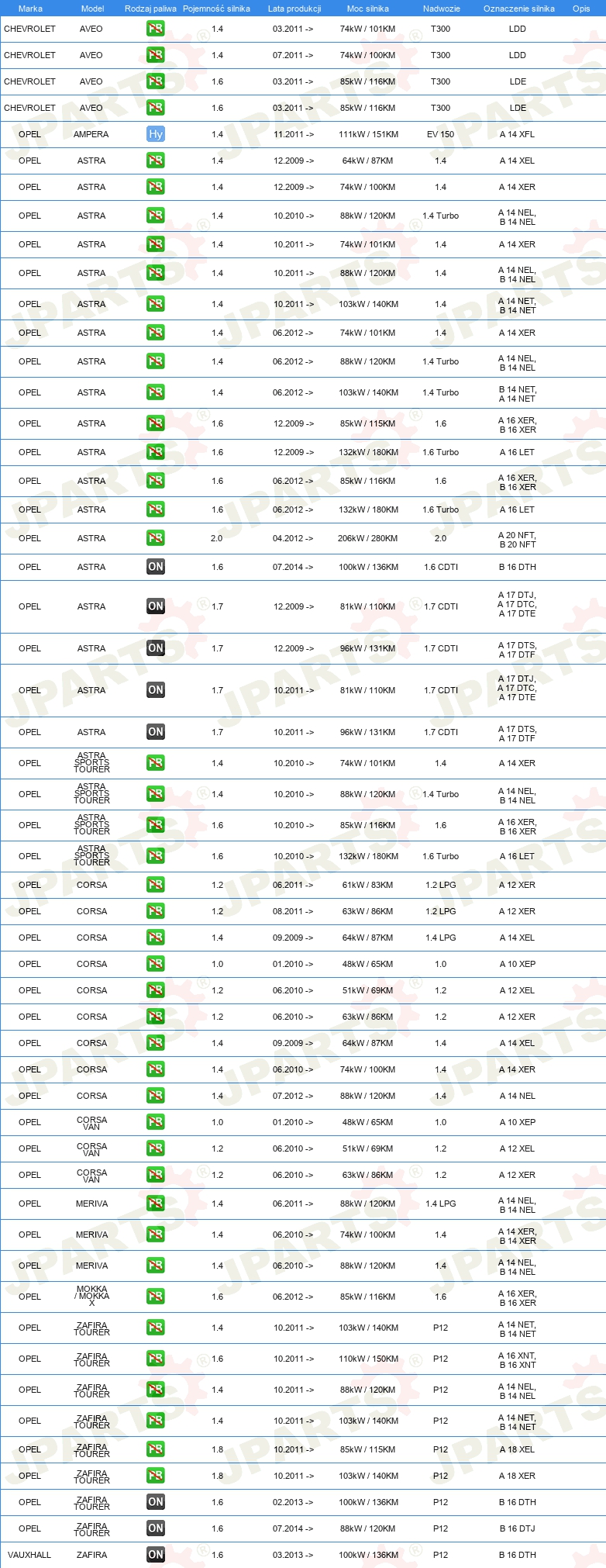
Task: Click petrol icon in Corsa 74kW/100KM row
Action: tap(155, 1069)
